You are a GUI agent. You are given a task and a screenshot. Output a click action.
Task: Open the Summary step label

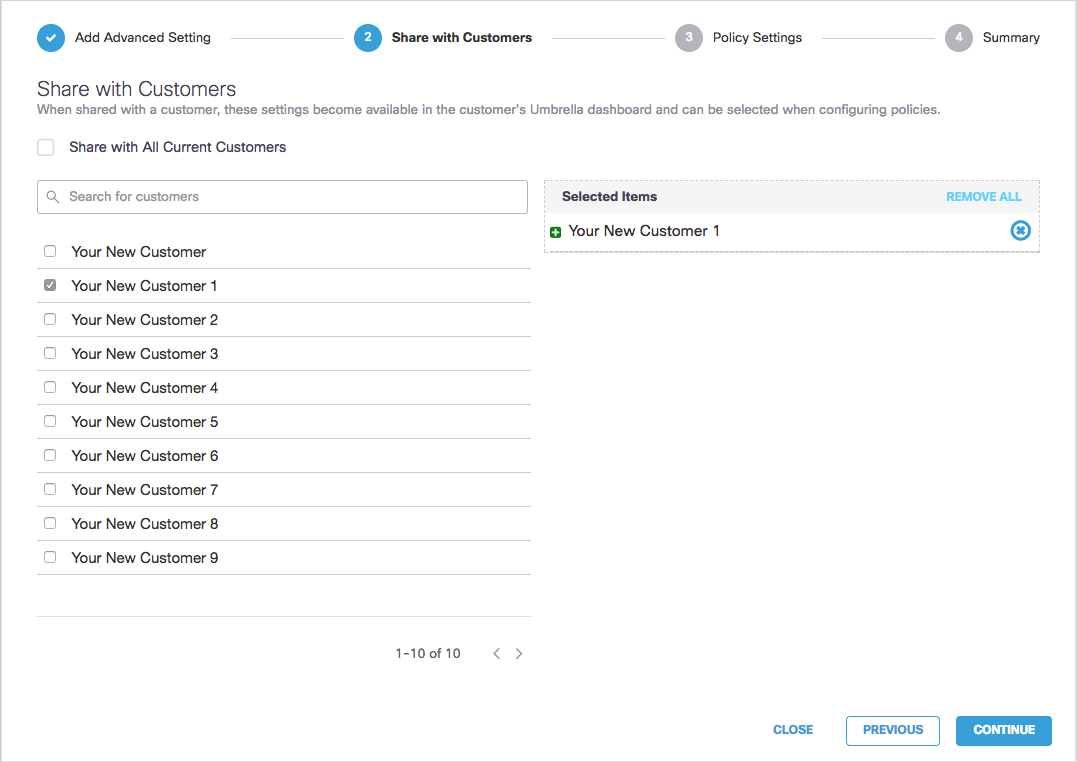coord(1011,38)
